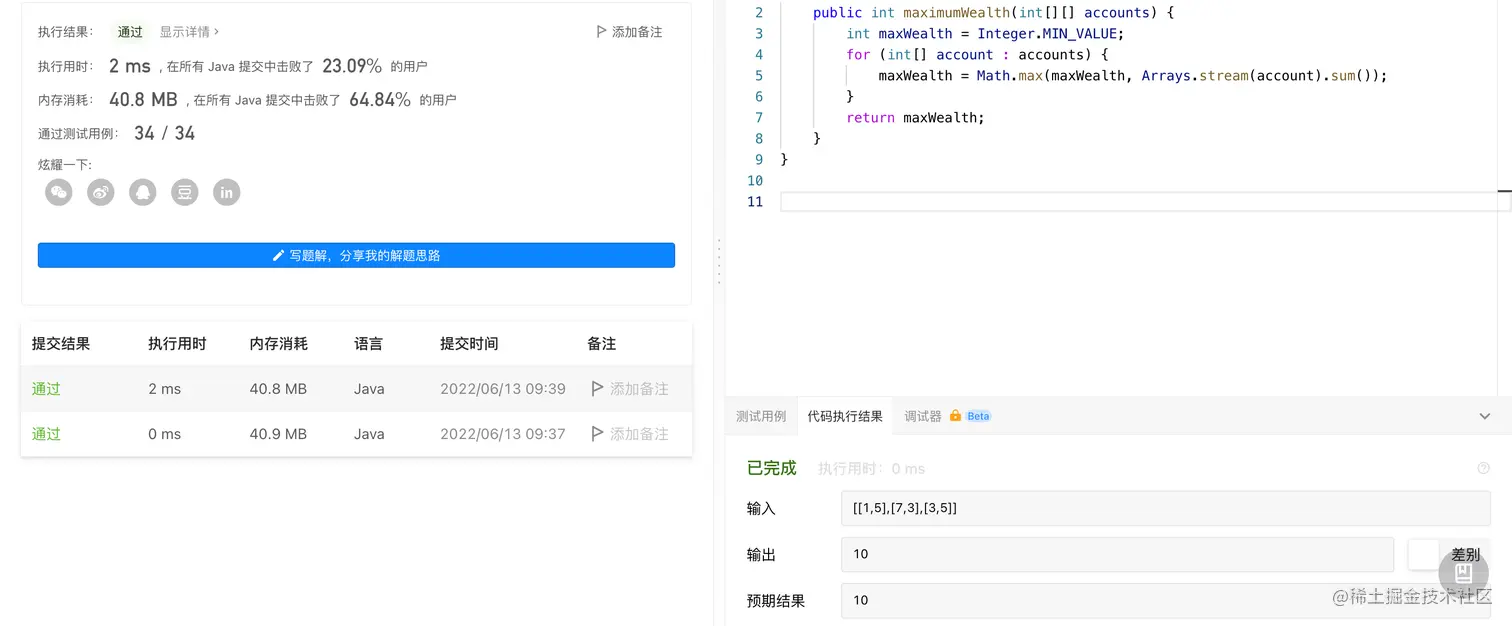Expand 显示详情 details link
The width and height of the screenshot is (1512, 626).
[189, 32]
